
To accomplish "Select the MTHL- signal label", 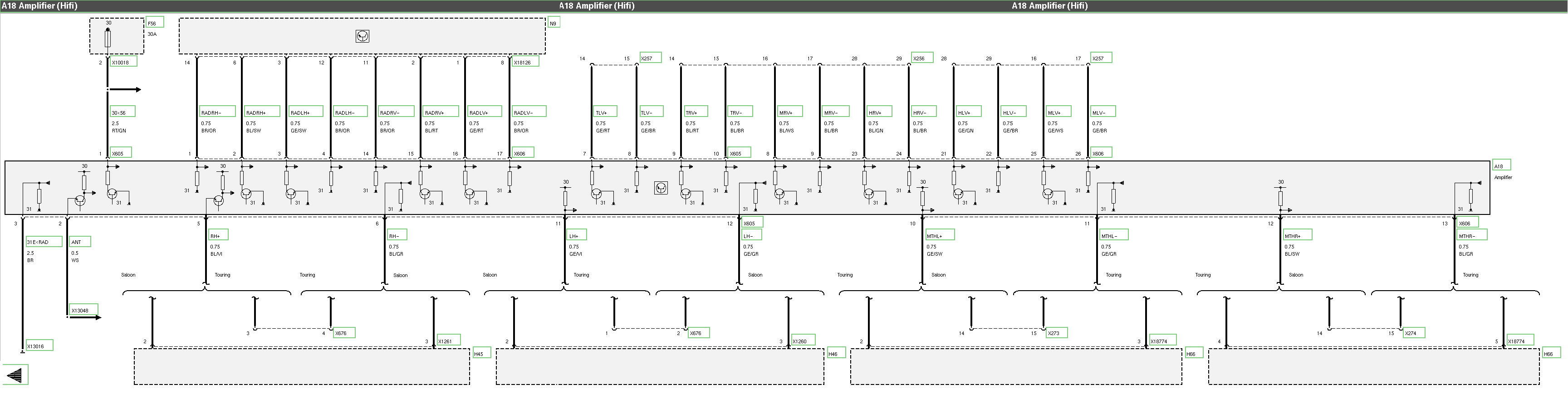I will click(x=1114, y=235).
